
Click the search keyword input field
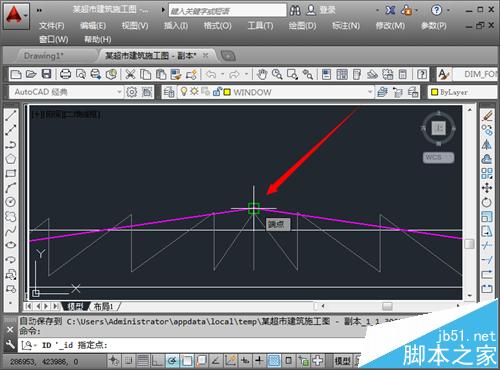click(x=228, y=11)
